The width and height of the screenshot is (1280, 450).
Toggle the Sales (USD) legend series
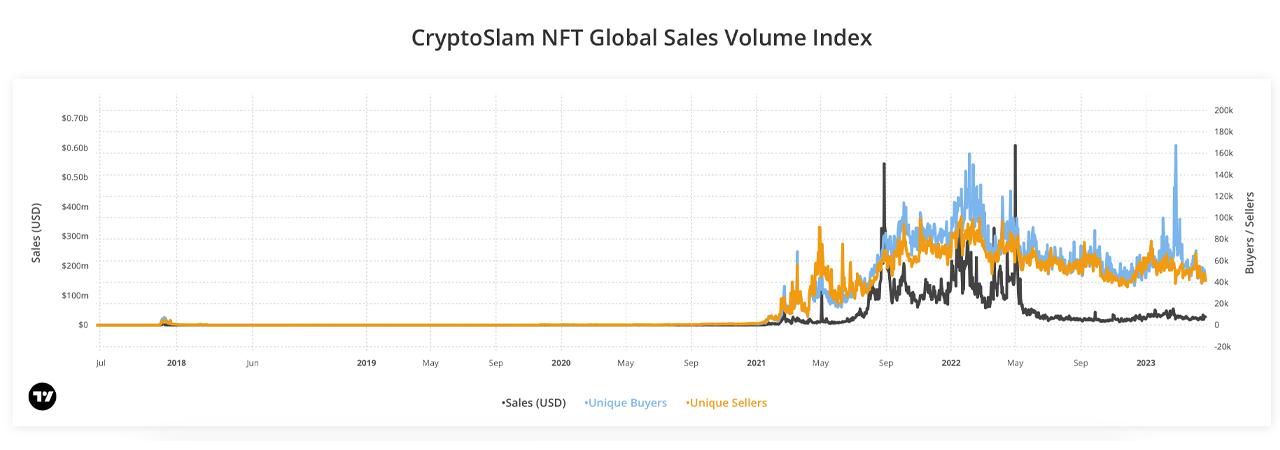coord(534,403)
